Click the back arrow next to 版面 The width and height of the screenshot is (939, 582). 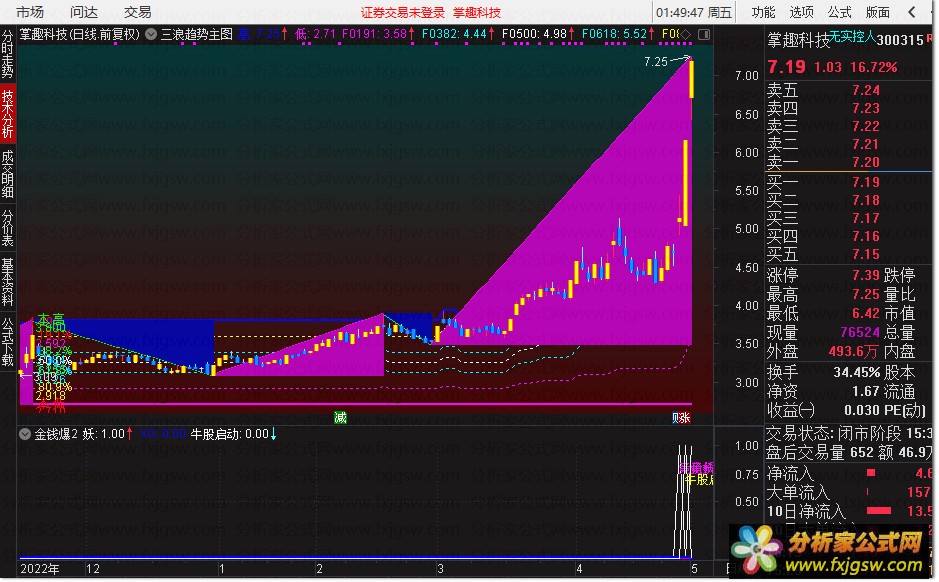pos(912,12)
